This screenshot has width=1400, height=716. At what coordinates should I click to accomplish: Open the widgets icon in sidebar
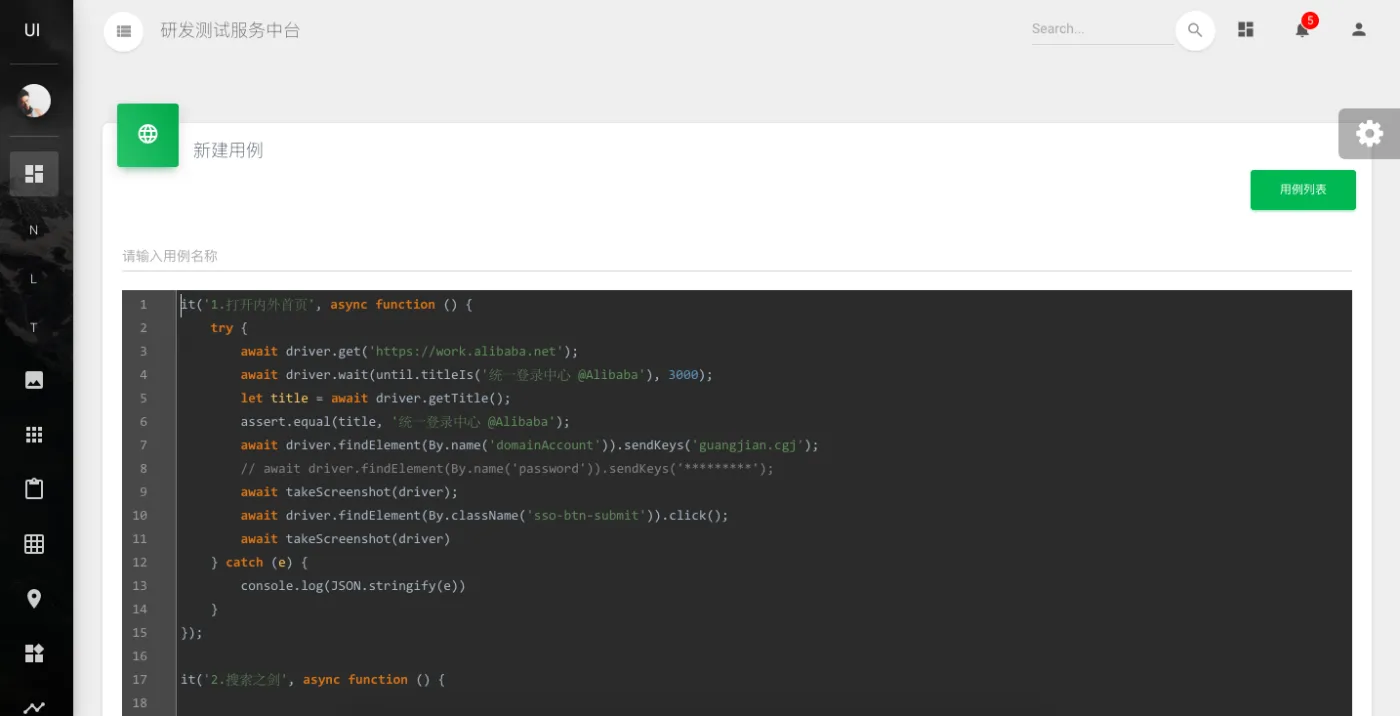[x=34, y=653]
